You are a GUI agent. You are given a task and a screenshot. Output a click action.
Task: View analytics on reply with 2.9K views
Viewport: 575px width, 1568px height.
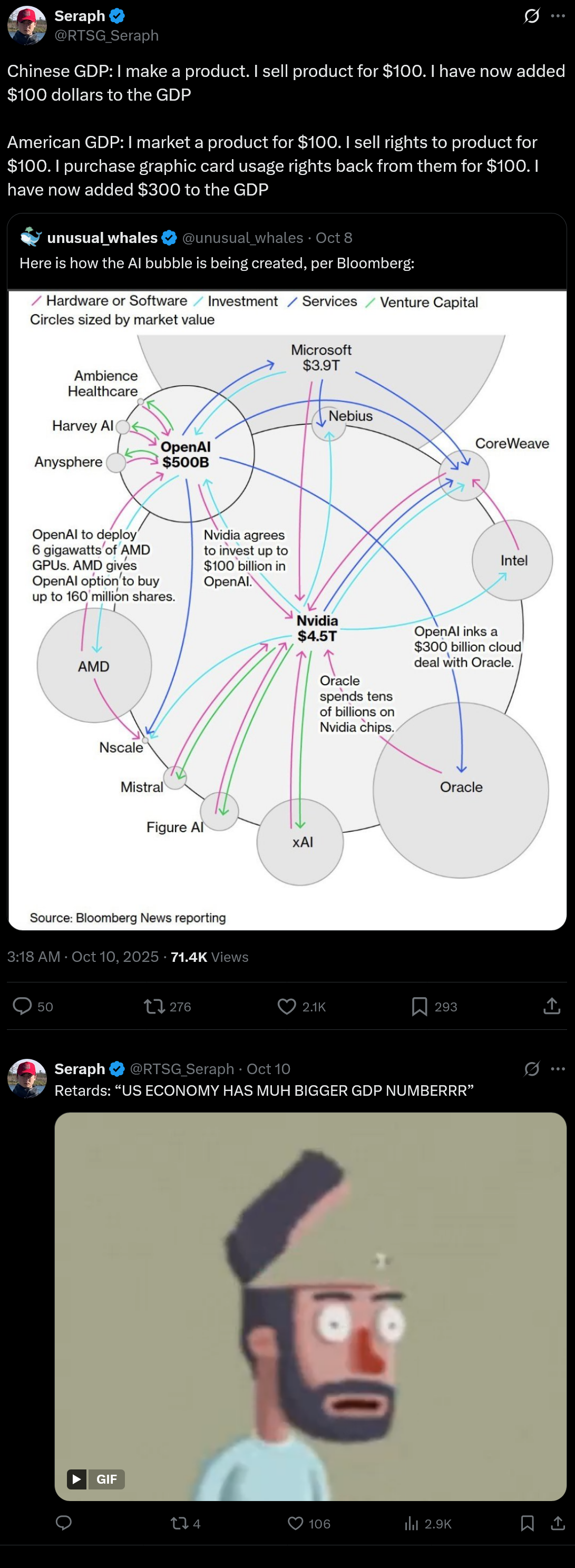pos(412,1523)
